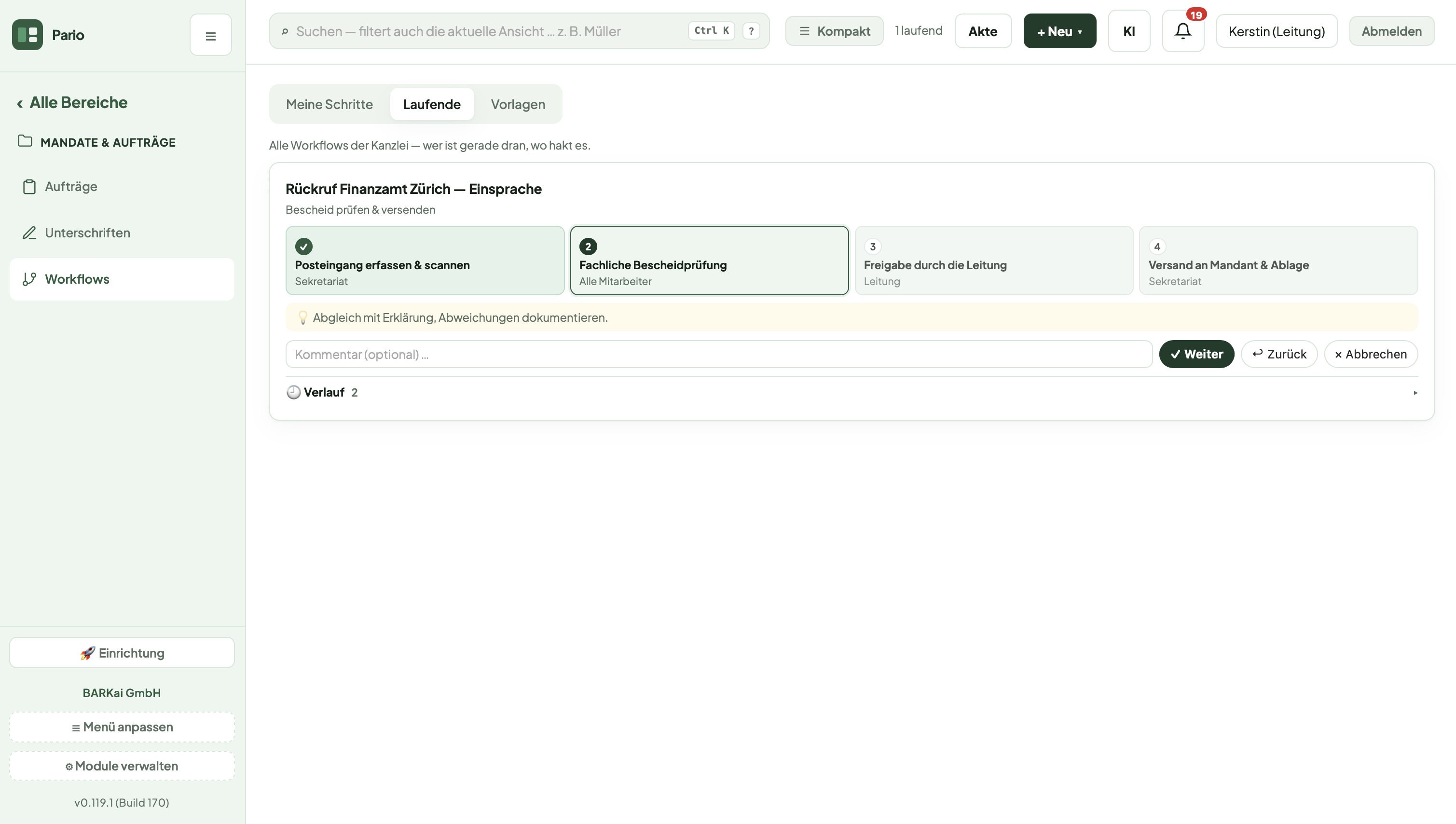The height and width of the screenshot is (824, 1456).
Task: Click the Ctrl K shortcut hint
Action: (x=711, y=31)
